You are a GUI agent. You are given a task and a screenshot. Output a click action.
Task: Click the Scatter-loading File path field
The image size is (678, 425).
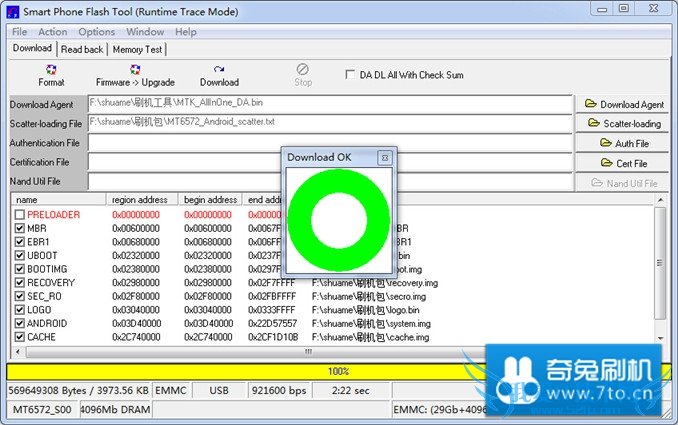pyautogui.click(x=330, y=123)
